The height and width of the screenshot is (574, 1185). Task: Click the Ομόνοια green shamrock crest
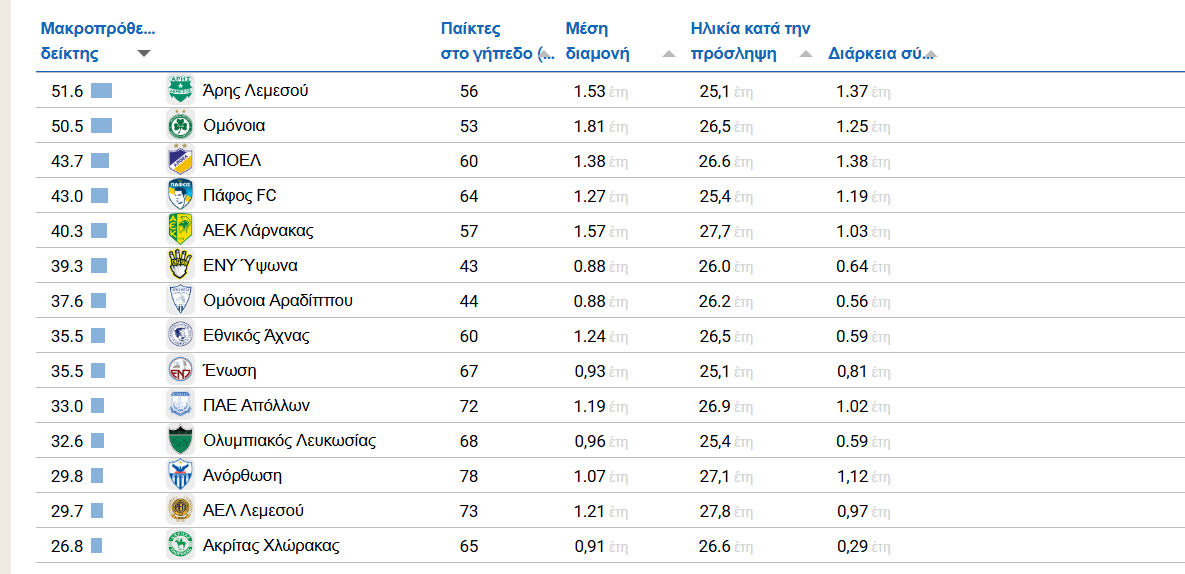(x=179, y=126)
